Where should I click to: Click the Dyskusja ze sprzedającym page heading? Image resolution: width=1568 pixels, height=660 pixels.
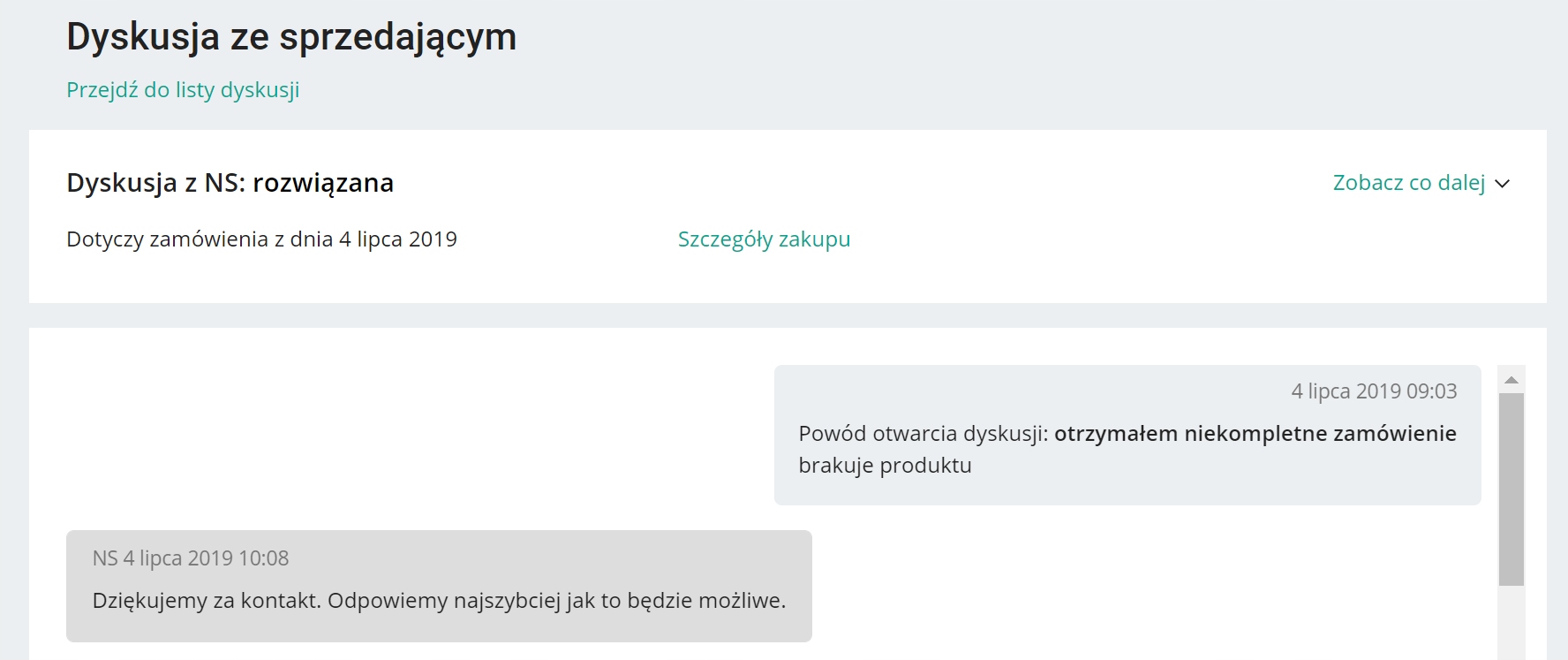click(x=291, y=37)
